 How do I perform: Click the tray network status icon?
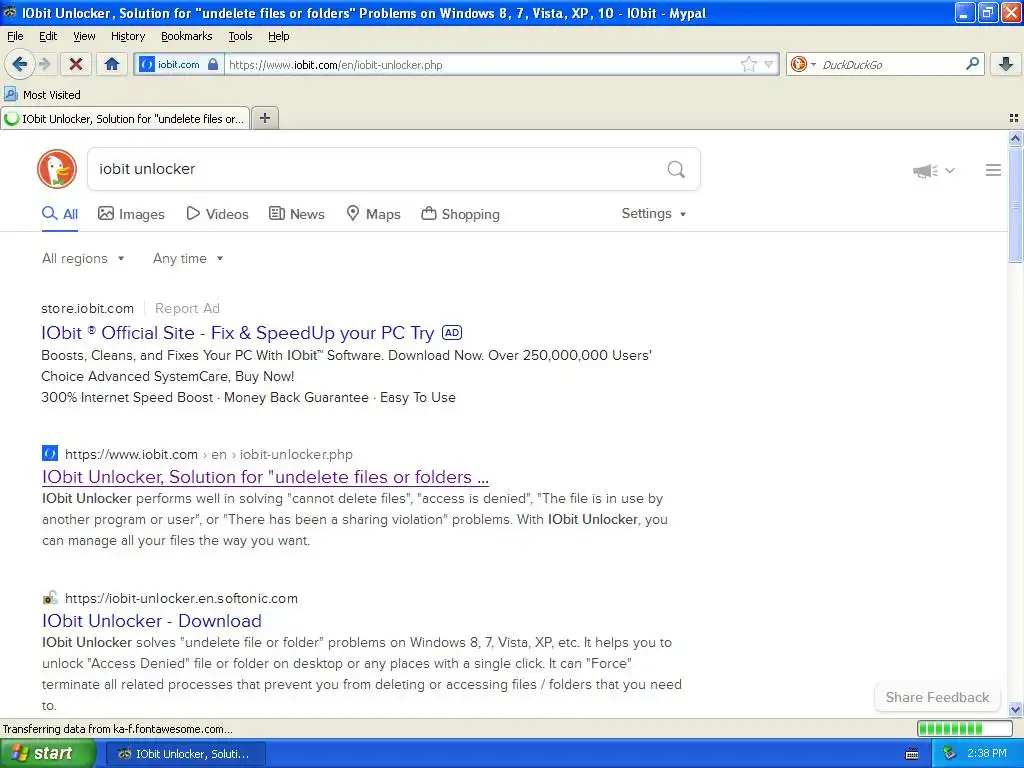(x=950, y=754)
